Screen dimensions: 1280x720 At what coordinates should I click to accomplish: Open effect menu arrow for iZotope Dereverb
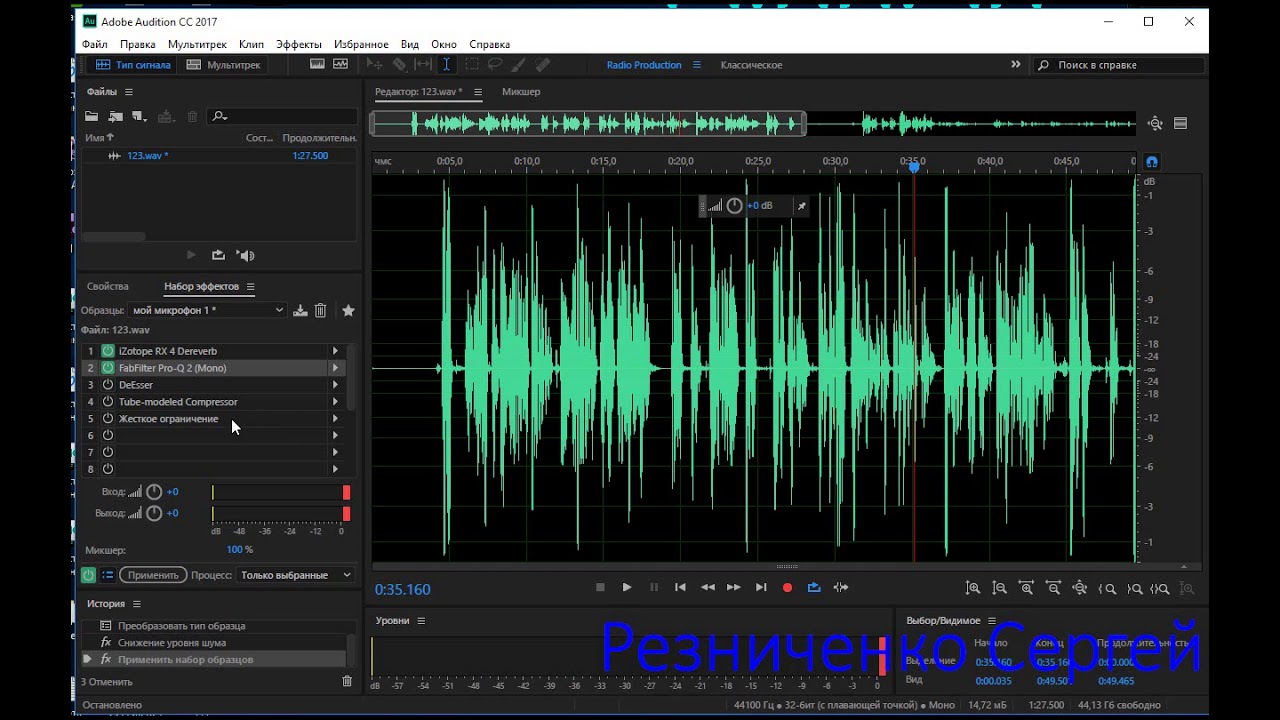pos(335,351)
